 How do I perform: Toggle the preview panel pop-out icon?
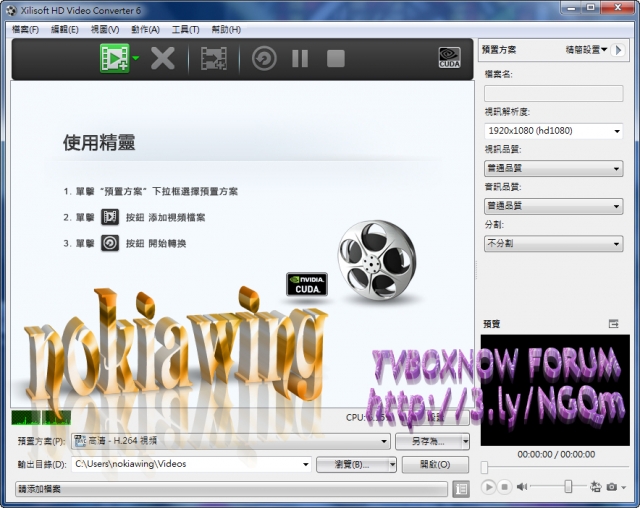click(x=614, y=324)
